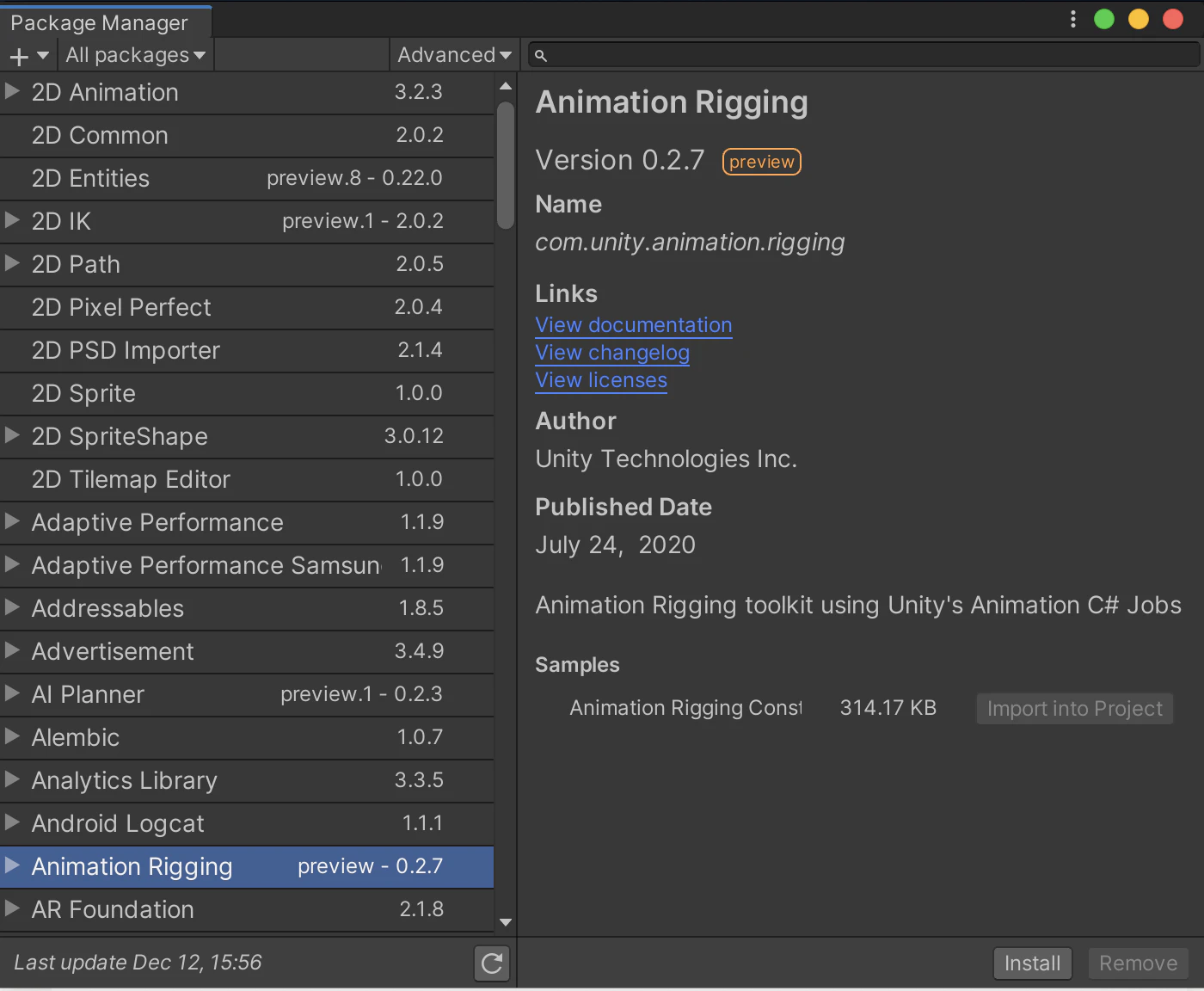1204x991 pixels.
Task: Click the scroll down arrow in package list
Action: 506,922
